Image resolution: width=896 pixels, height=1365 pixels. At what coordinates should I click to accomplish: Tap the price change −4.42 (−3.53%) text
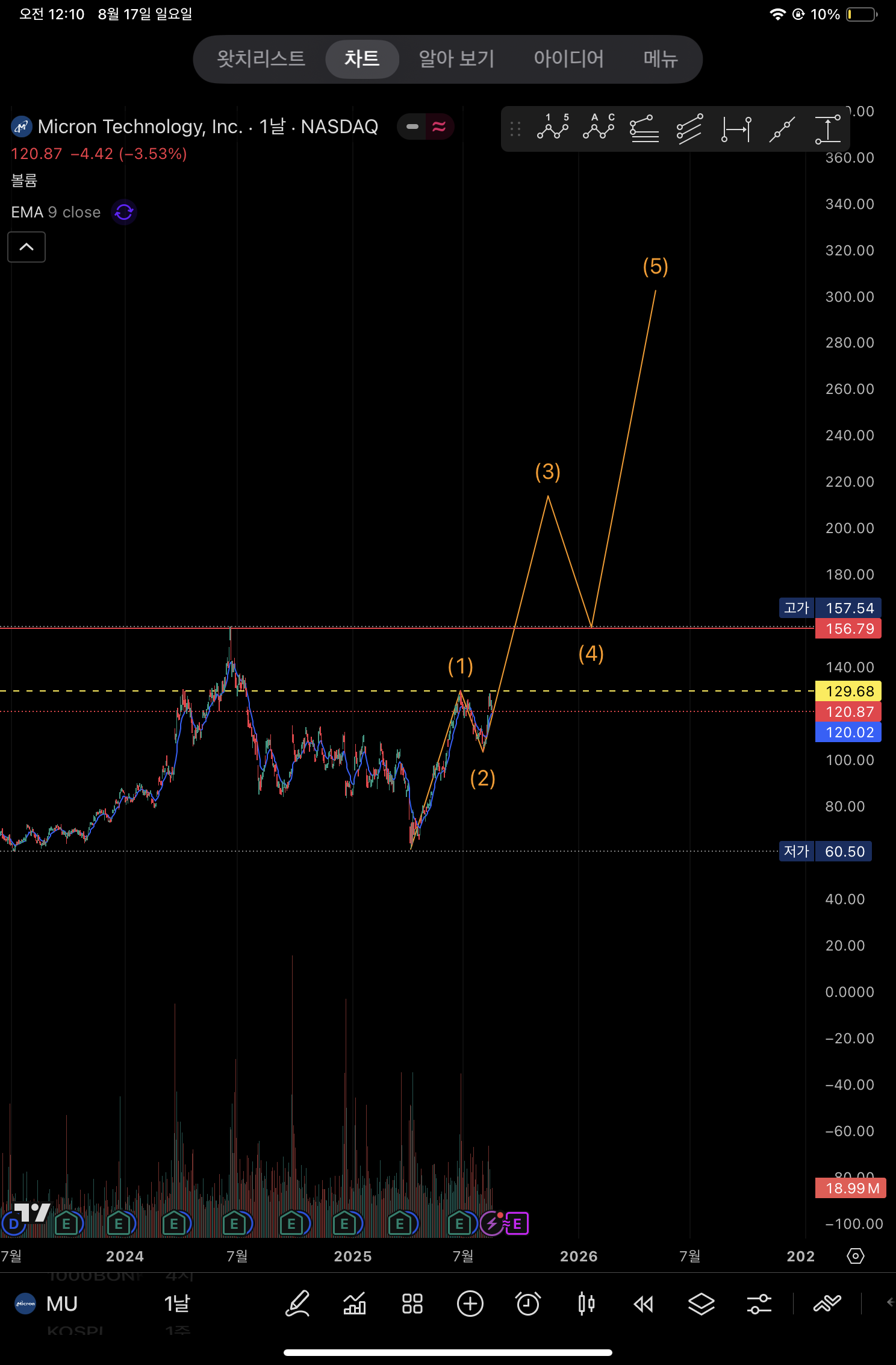coord(129,154)
